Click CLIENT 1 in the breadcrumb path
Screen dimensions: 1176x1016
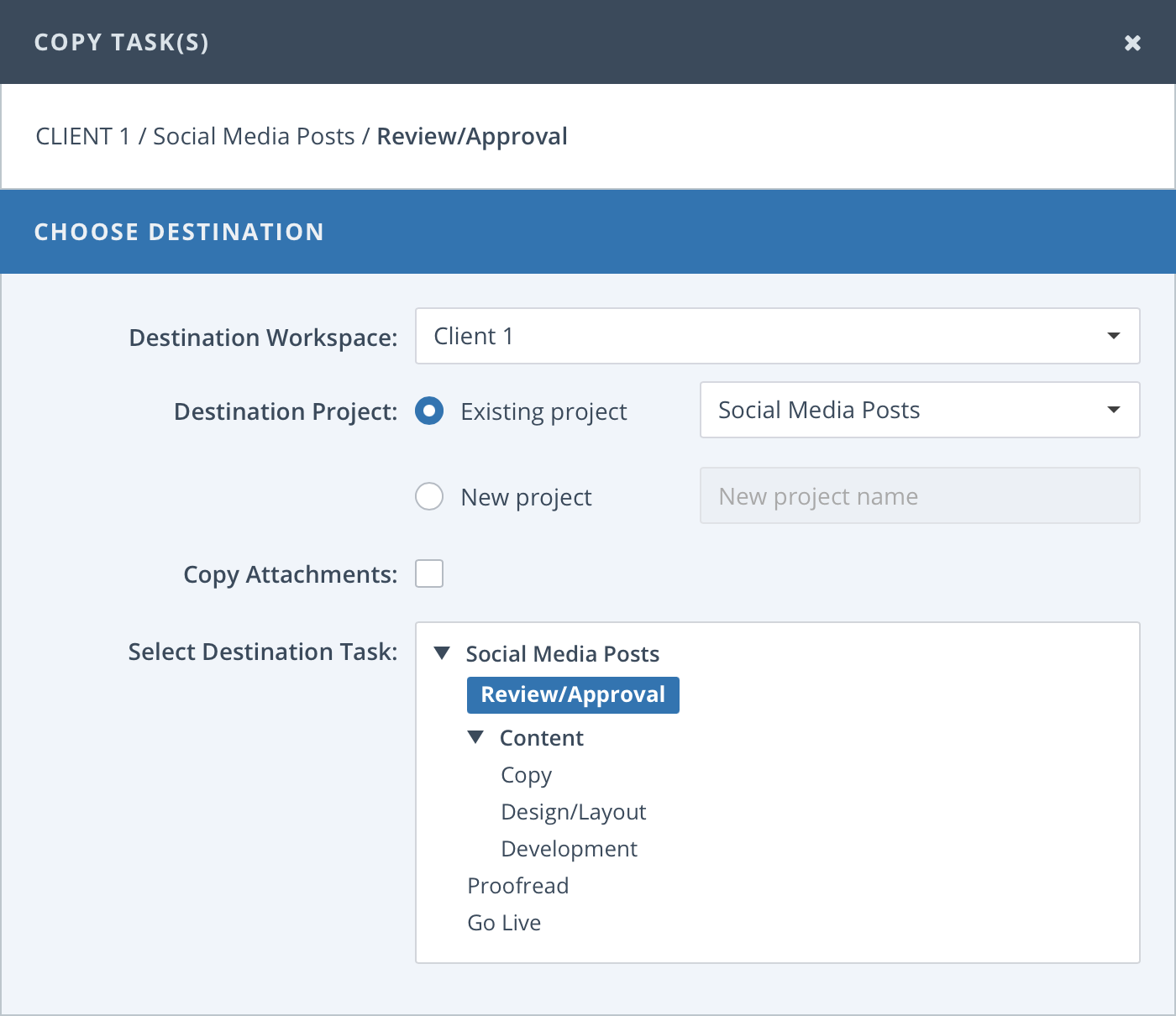pyautogui.click(x=81, y=136)
